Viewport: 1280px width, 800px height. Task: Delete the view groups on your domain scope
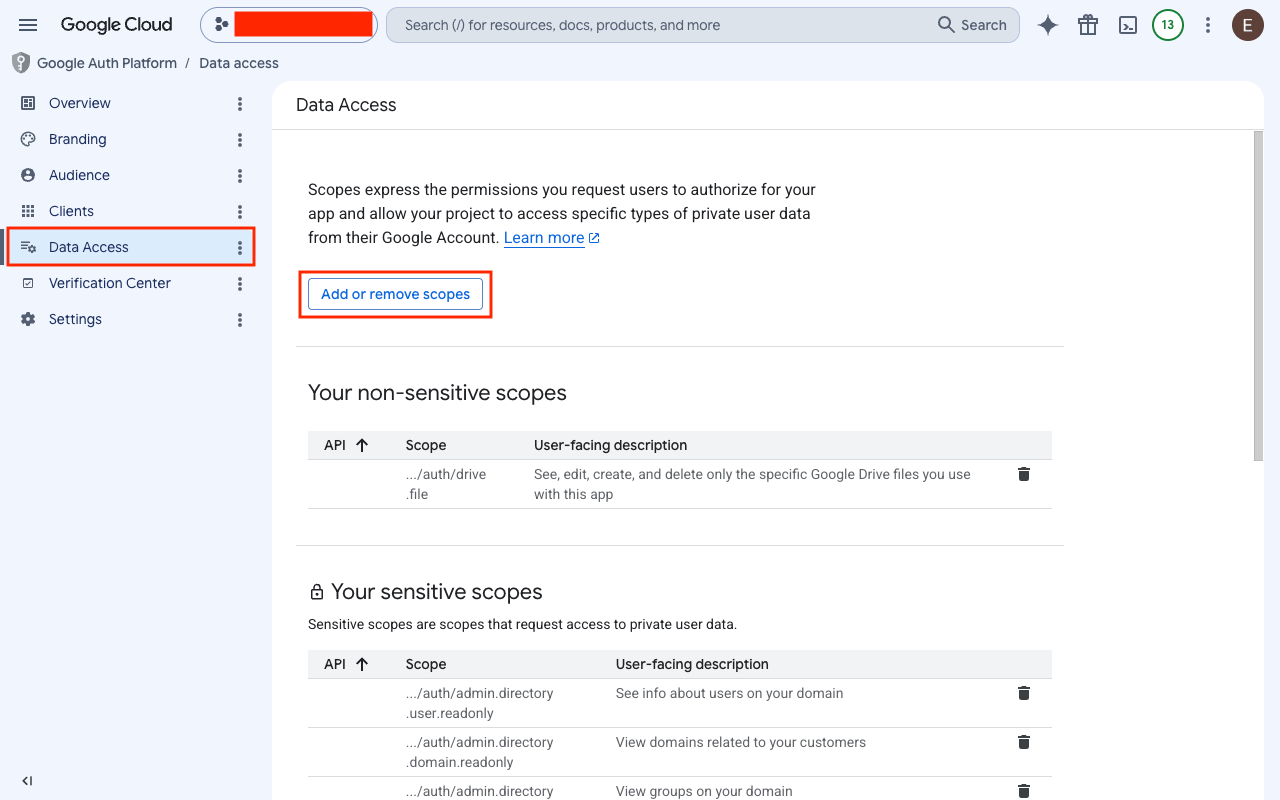point(1024,791)
